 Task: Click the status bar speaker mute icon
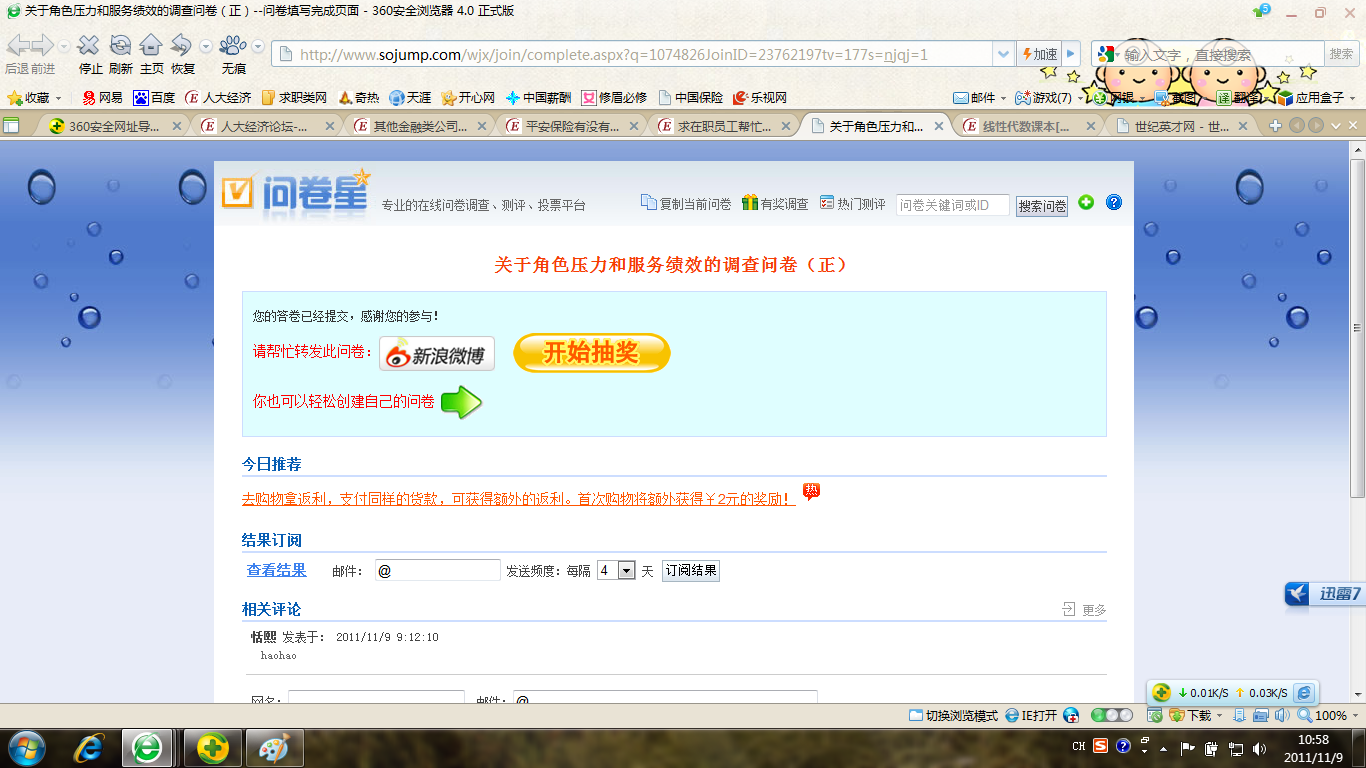click(1281, 716)
